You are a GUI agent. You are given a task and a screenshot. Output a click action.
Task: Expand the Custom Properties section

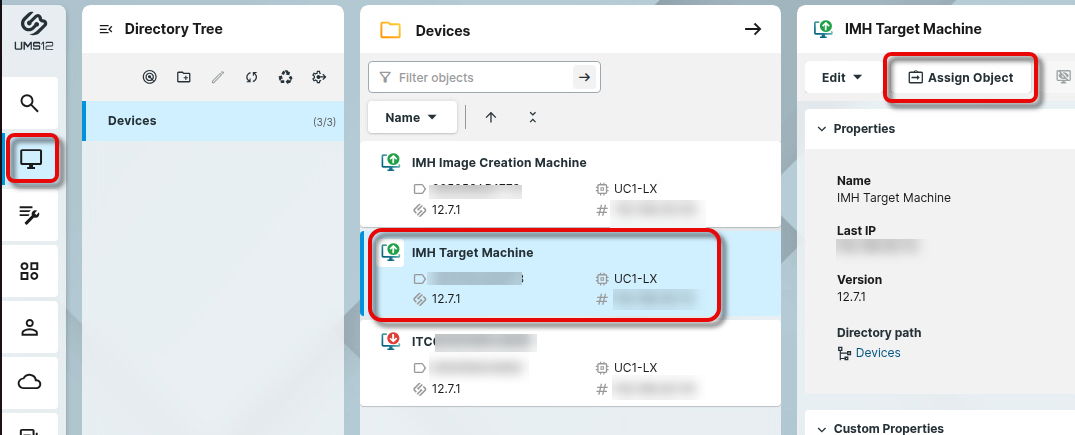(x=822, y=429)
